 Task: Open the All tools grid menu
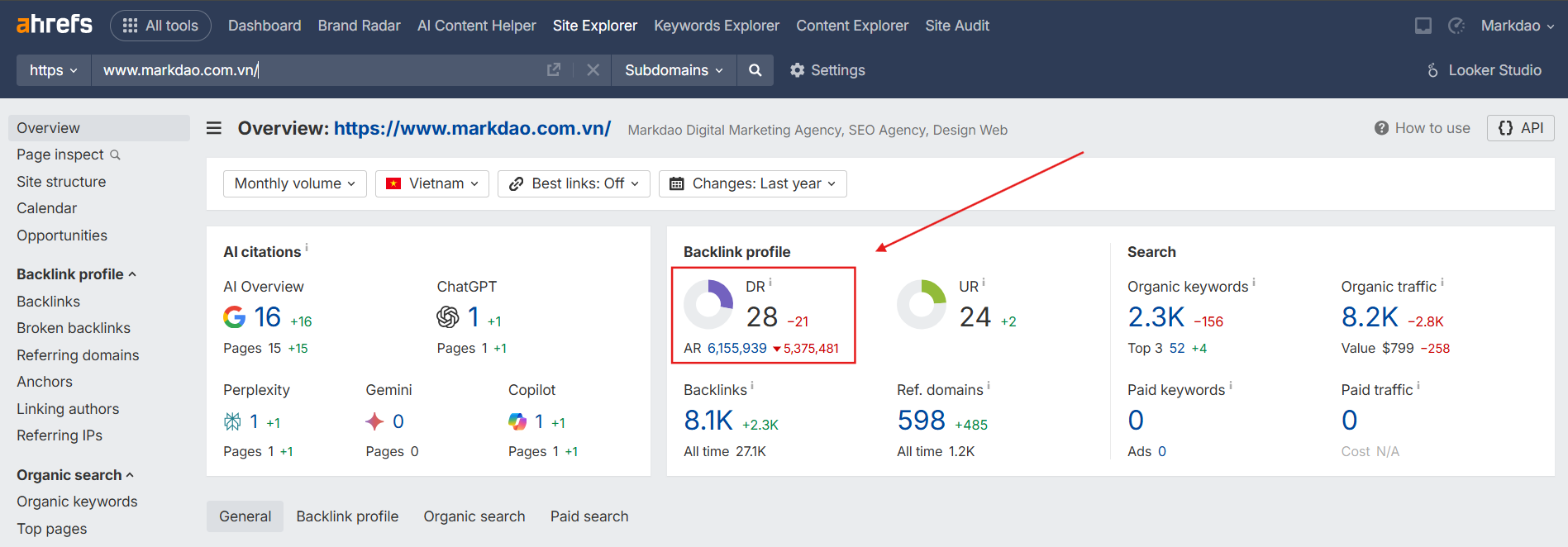point(160,26)
